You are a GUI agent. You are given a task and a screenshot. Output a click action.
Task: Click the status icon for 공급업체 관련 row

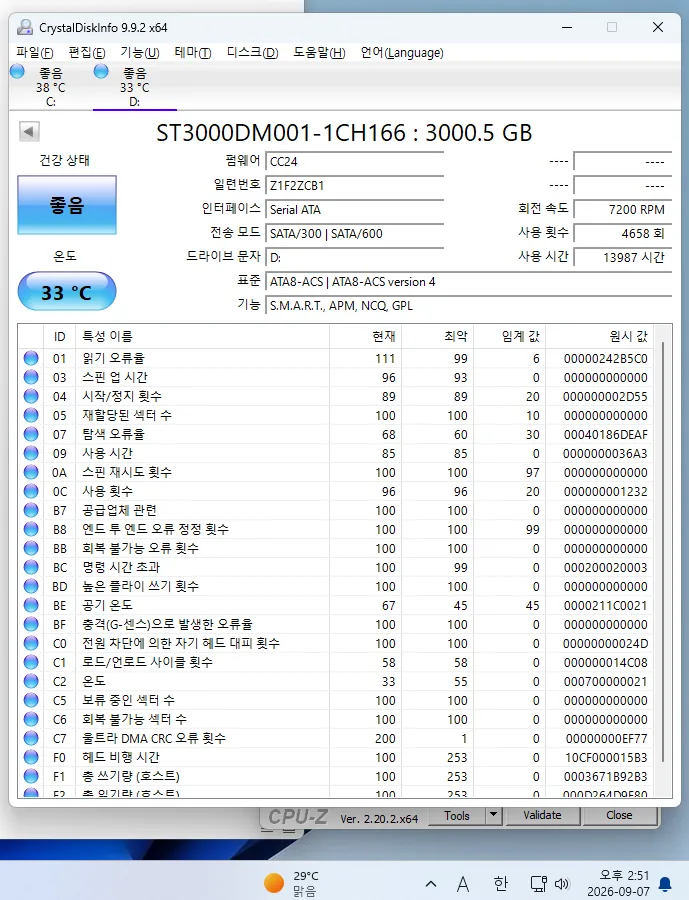pos(31,510)
